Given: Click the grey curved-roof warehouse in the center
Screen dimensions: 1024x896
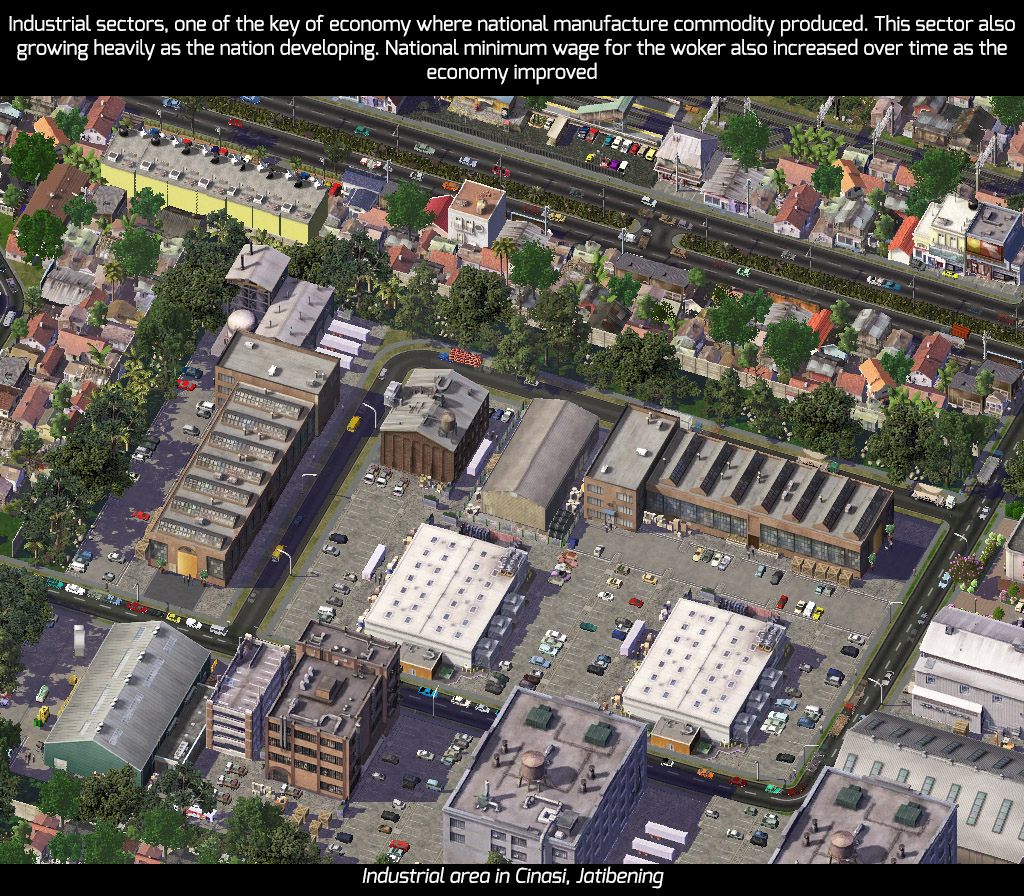Looking at the screenshot, I should point(541,462).
